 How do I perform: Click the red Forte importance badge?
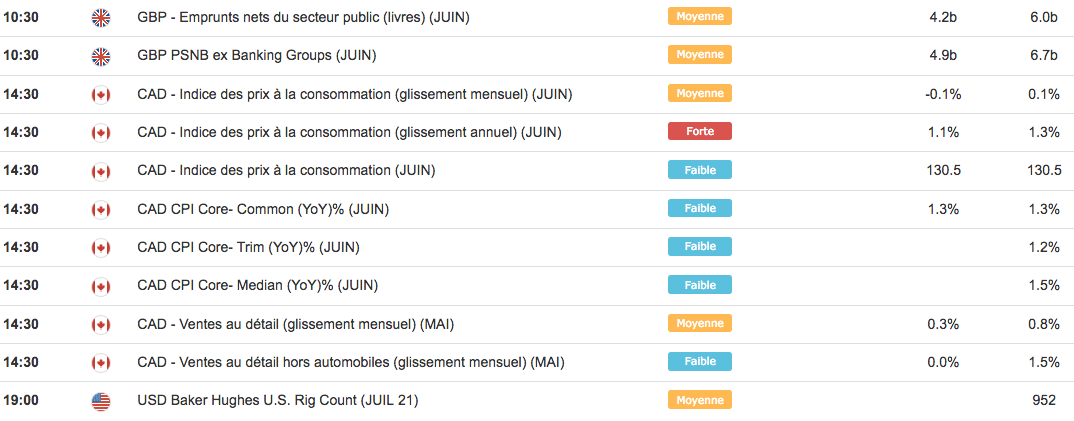[699, 131]
